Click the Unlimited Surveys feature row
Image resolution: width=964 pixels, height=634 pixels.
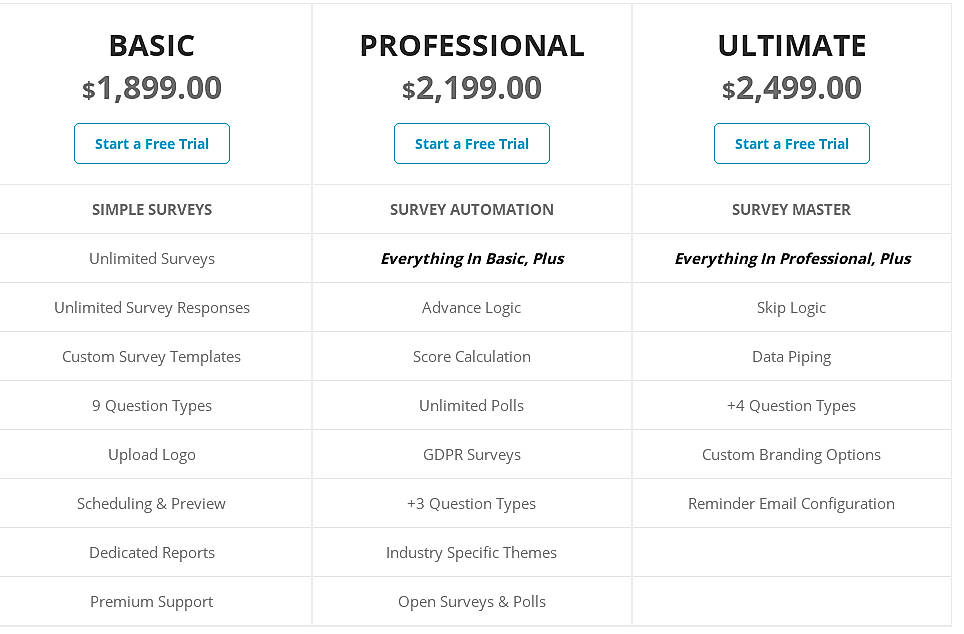coord(151,258)
